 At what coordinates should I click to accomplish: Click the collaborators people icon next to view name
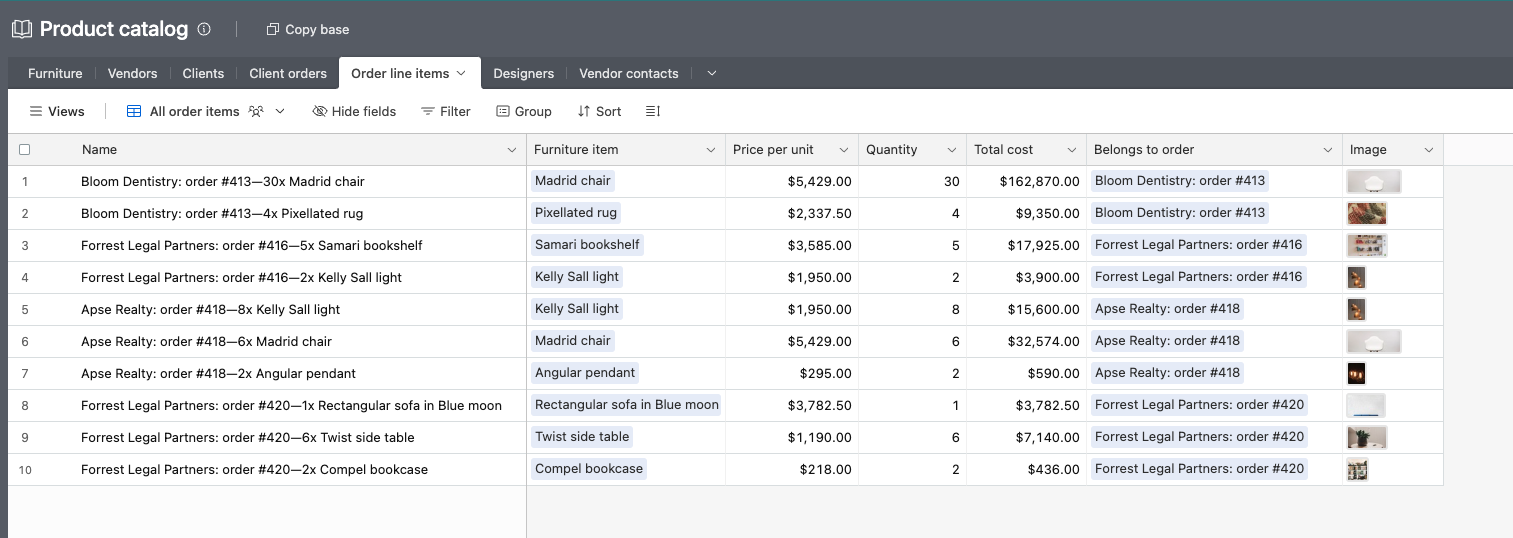(x=256, y=111)
